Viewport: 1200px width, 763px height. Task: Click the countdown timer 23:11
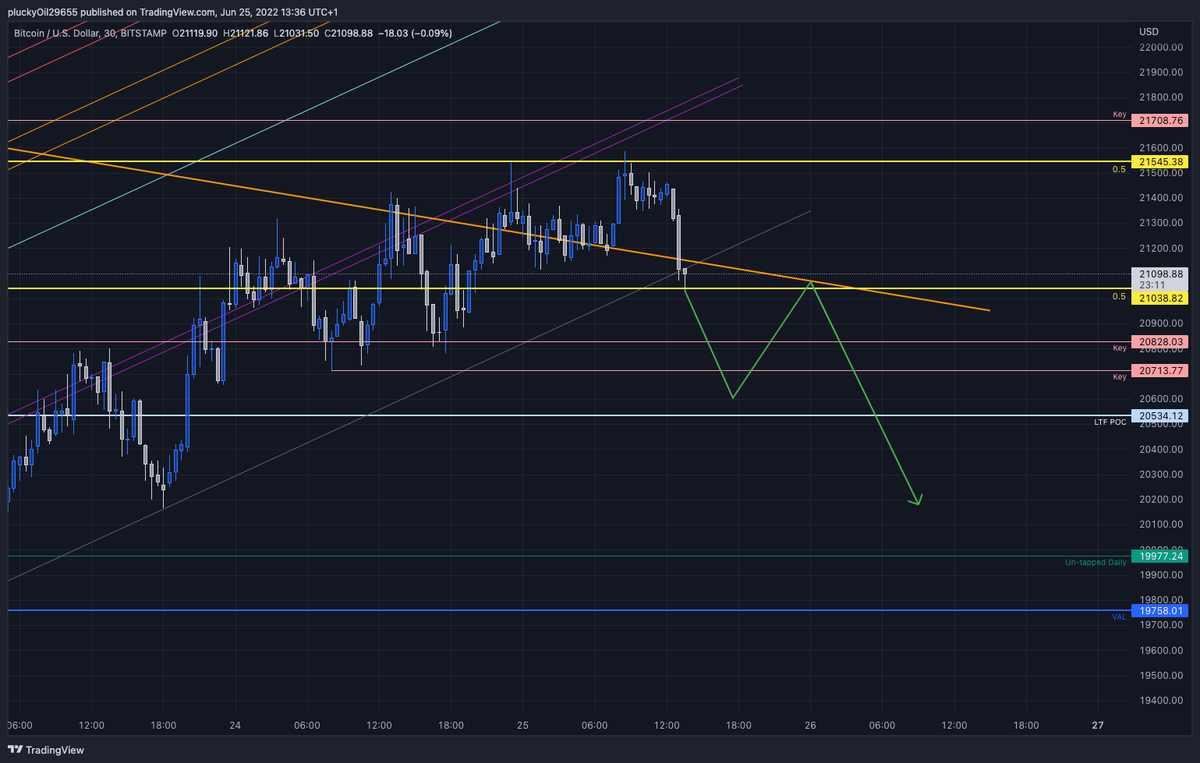1152,284
